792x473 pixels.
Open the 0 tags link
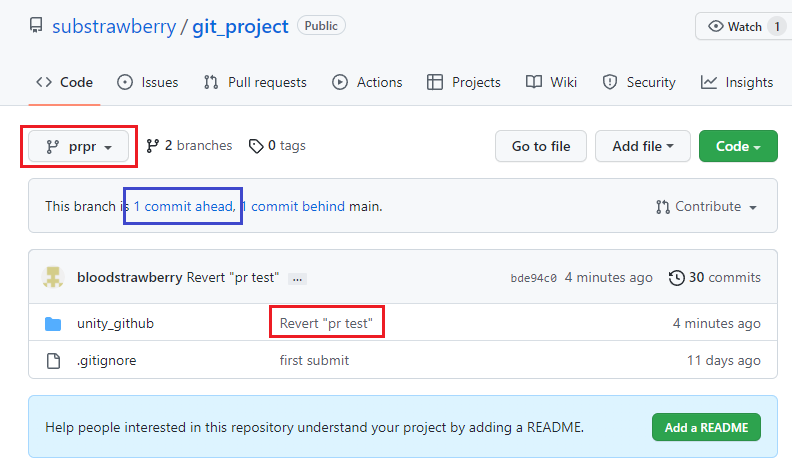(277, 146)
